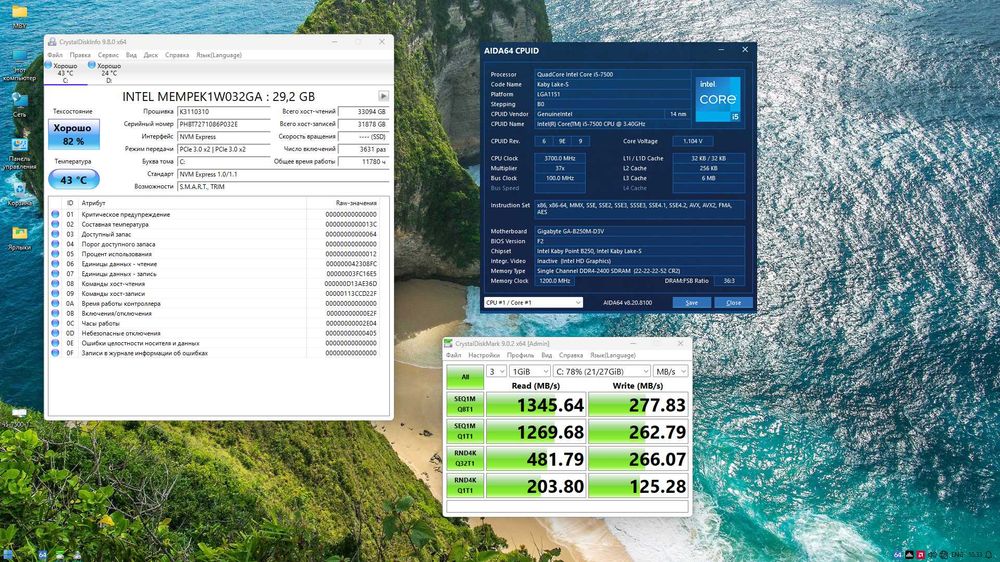This screenshot has height=562, width=1000.
Task: Click the Число включений value 3631 раз
Action: (363, 149)
